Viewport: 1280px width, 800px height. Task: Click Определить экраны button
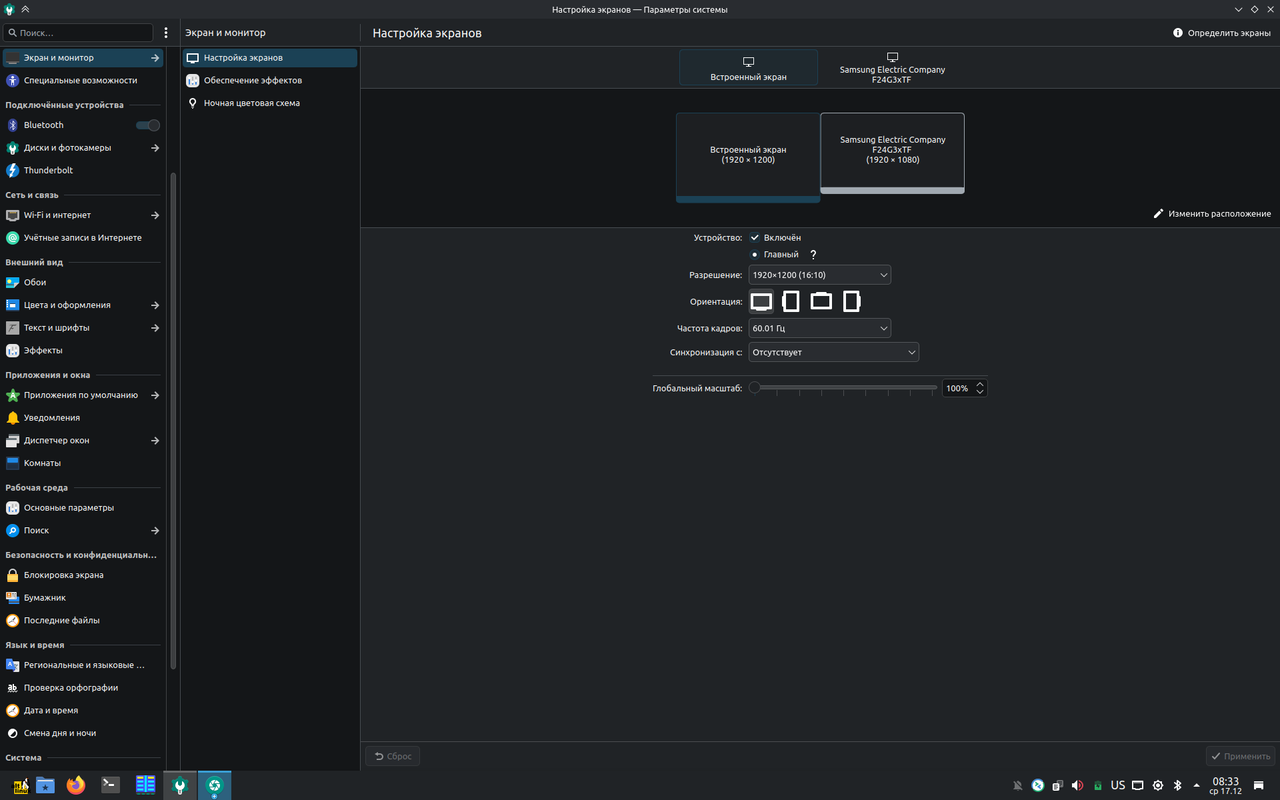pyautogui.click(x=1222, y=33)
